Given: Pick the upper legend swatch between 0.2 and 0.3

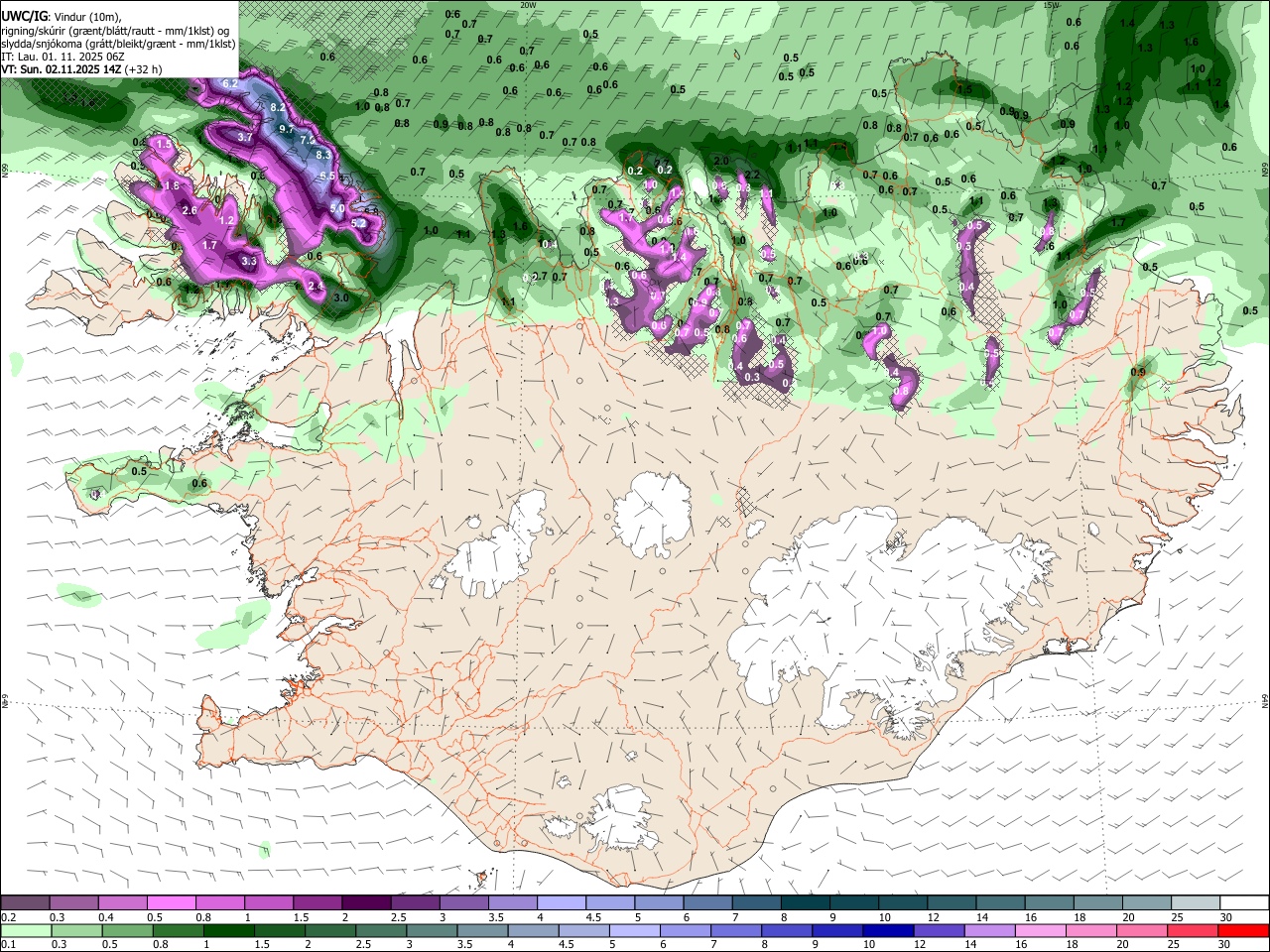Looking at the screenshot, I should (x=25, y=903).
